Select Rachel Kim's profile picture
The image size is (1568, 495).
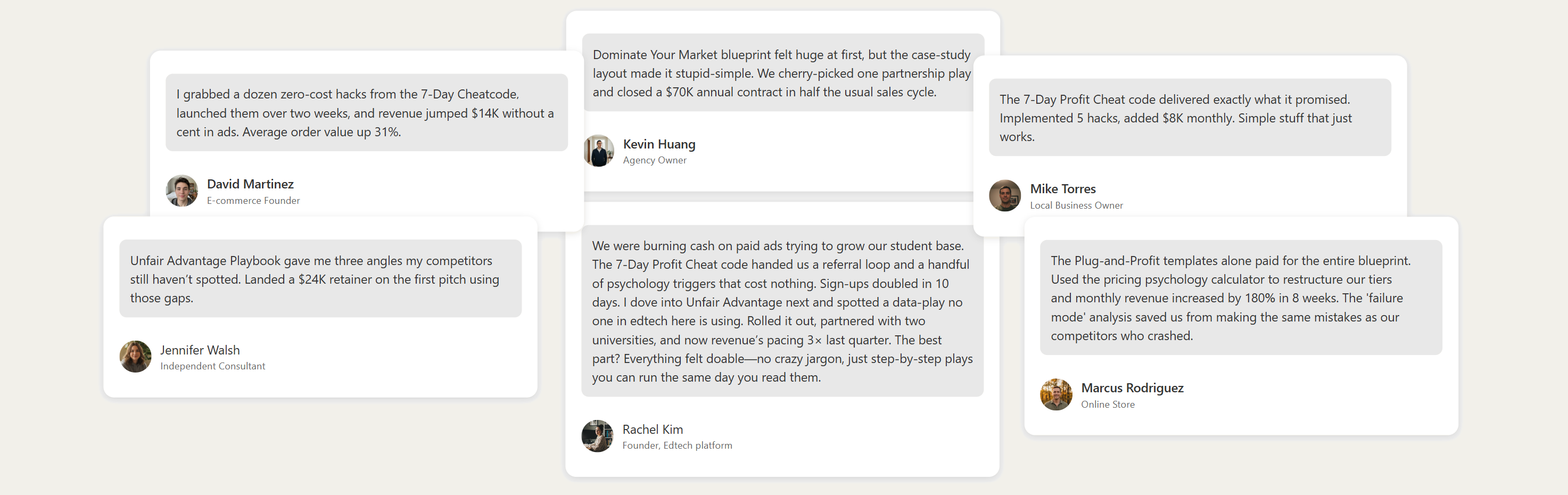pos(597,436)
